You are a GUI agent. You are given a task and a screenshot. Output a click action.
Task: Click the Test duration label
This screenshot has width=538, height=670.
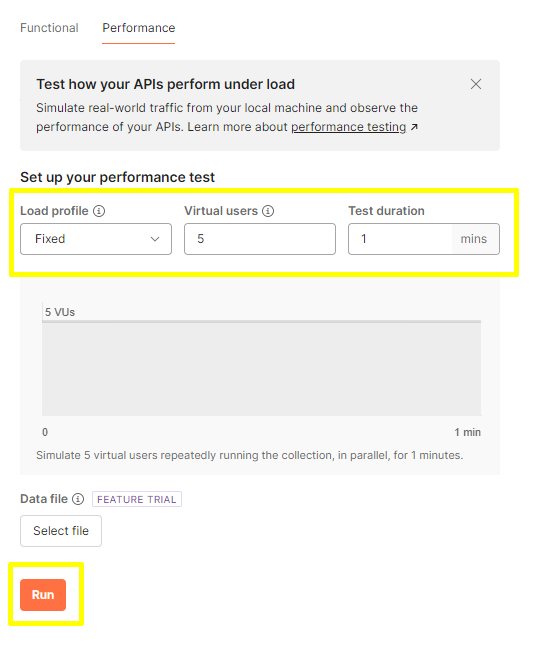[x=386, y=211]
